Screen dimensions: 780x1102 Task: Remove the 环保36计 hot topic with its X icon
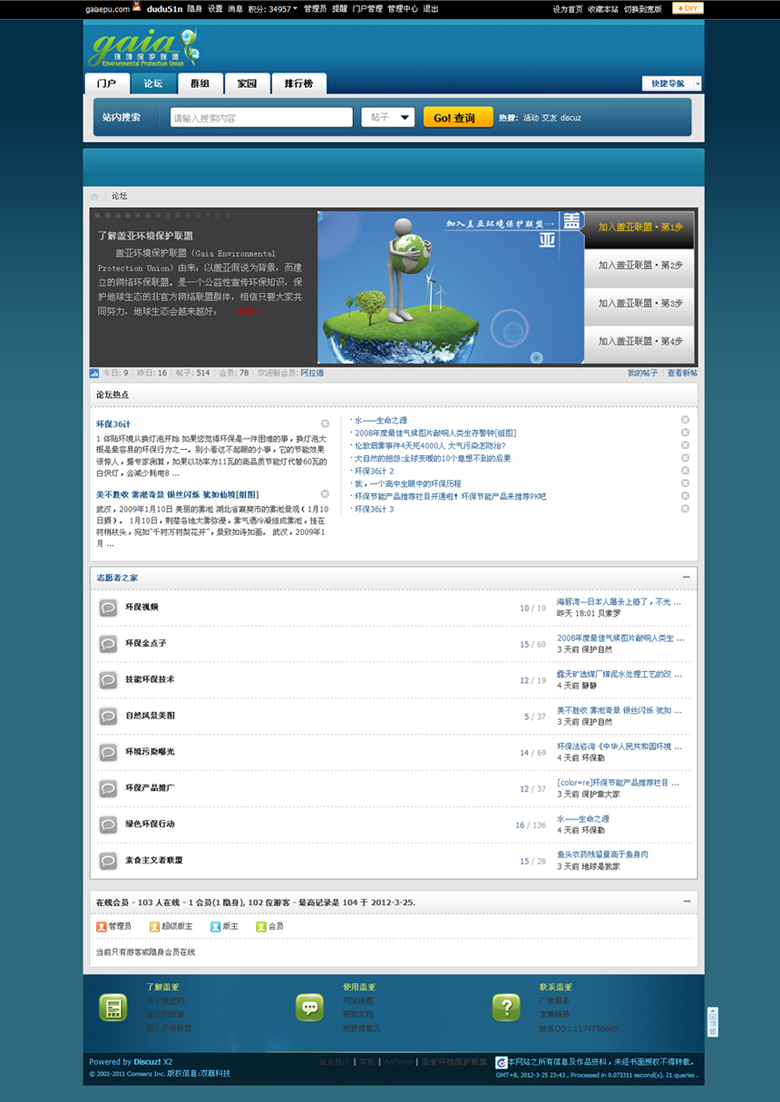tap(325, 424)
